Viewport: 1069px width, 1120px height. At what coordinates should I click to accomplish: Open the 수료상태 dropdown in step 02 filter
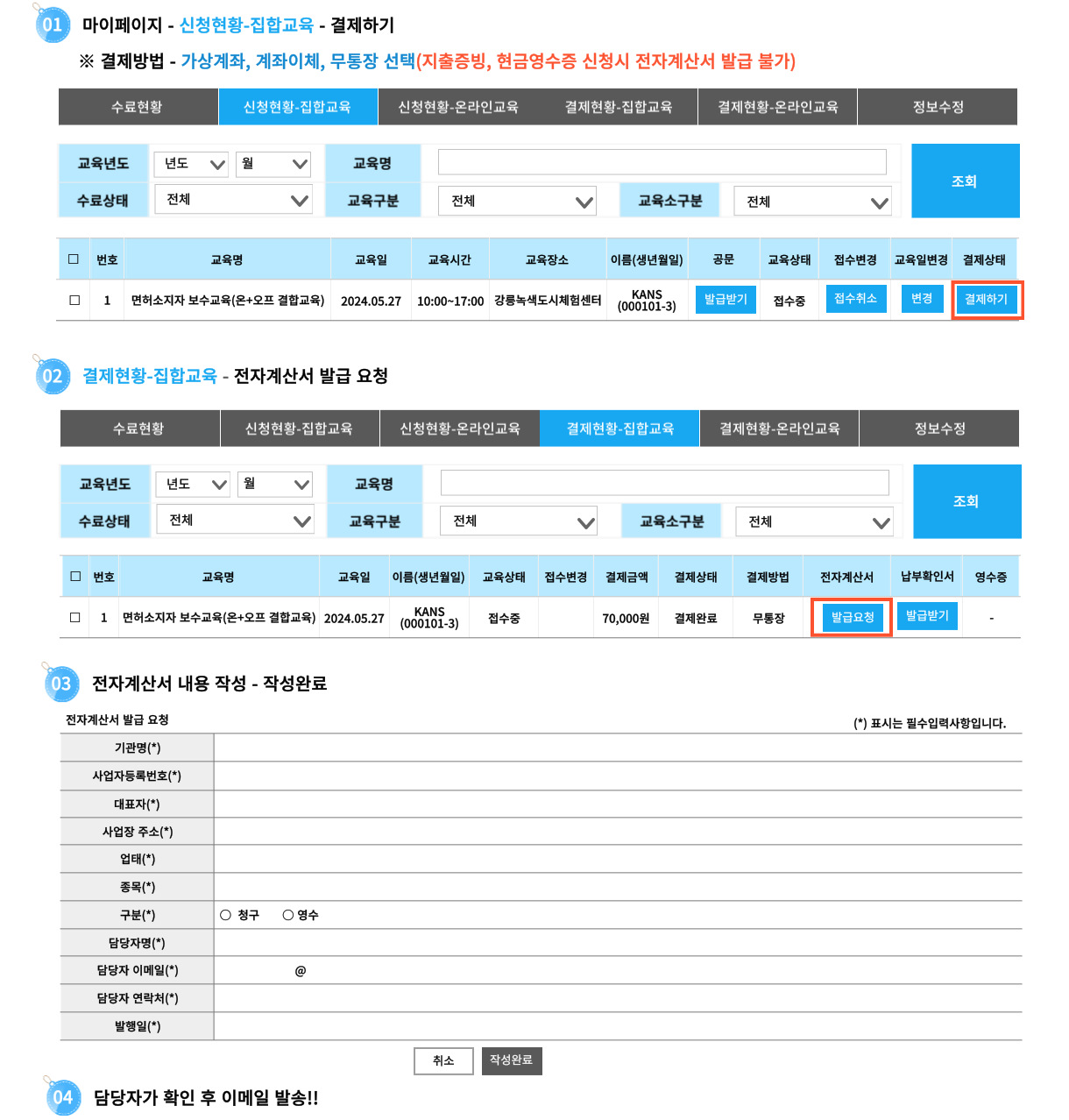(x=235, y=521)
